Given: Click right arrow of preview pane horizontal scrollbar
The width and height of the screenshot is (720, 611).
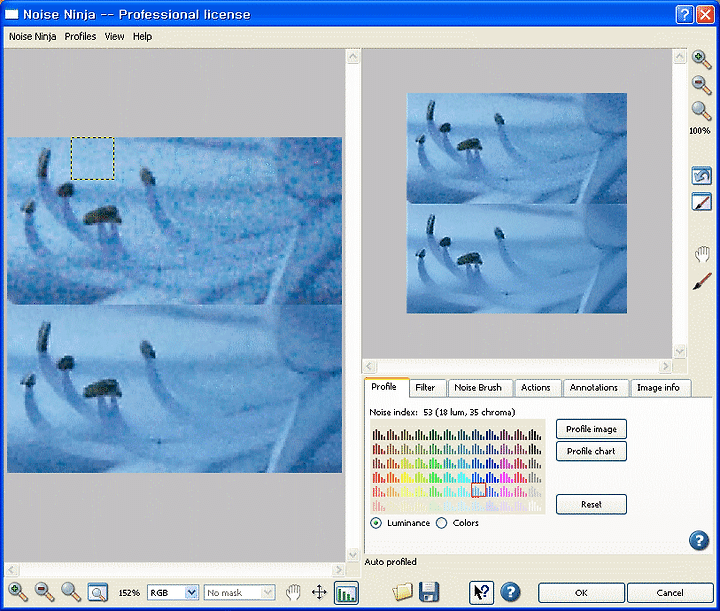Looking at the screenshot, I should (665, 366).
